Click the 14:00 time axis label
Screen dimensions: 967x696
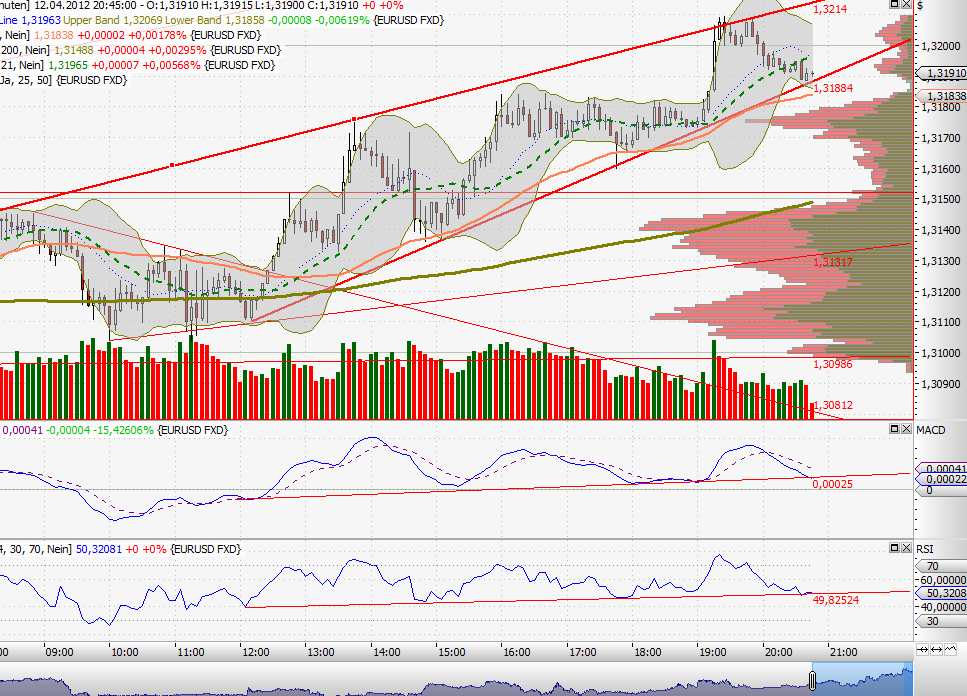386,652
